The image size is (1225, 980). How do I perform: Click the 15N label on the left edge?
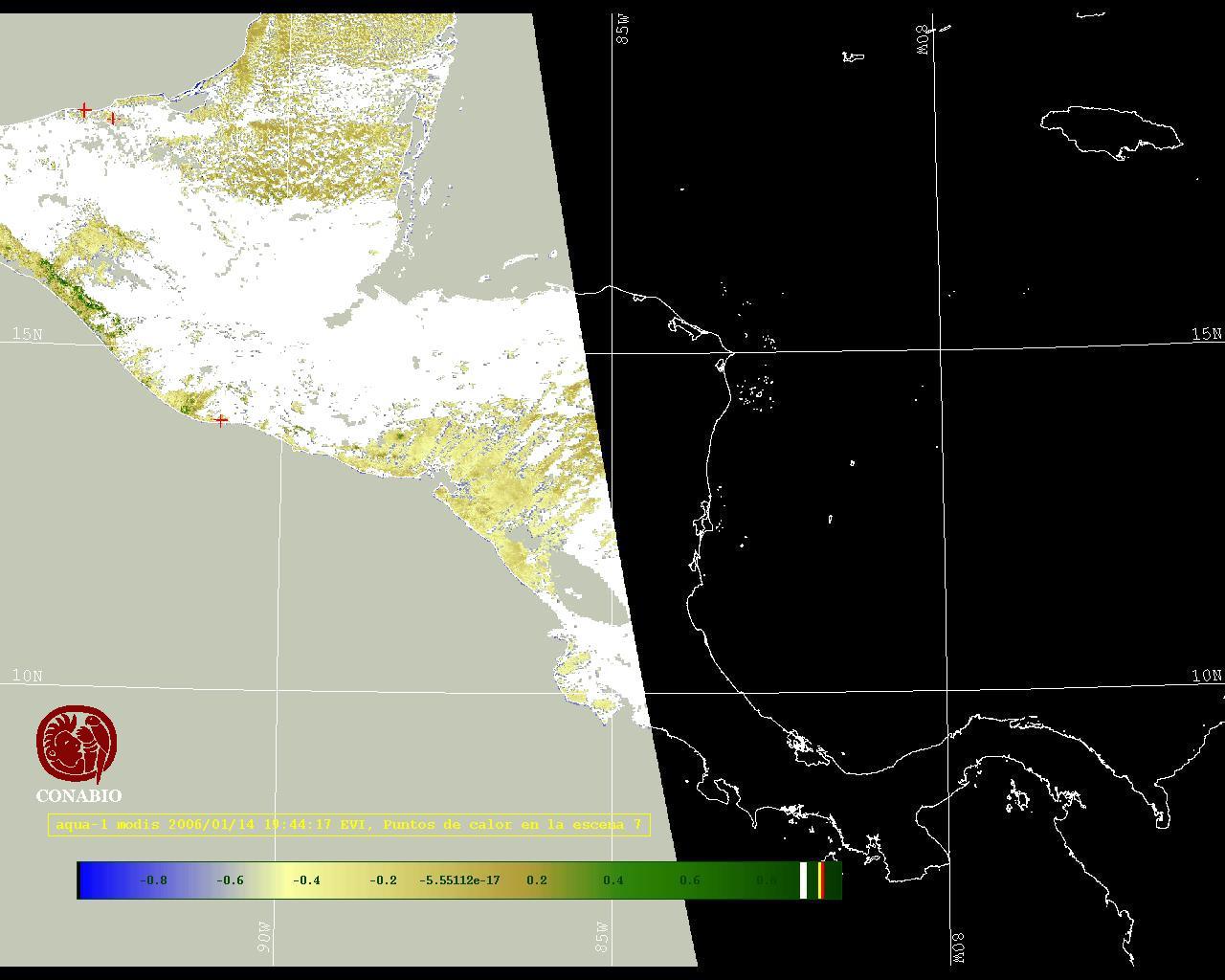(x=27, y=334)
